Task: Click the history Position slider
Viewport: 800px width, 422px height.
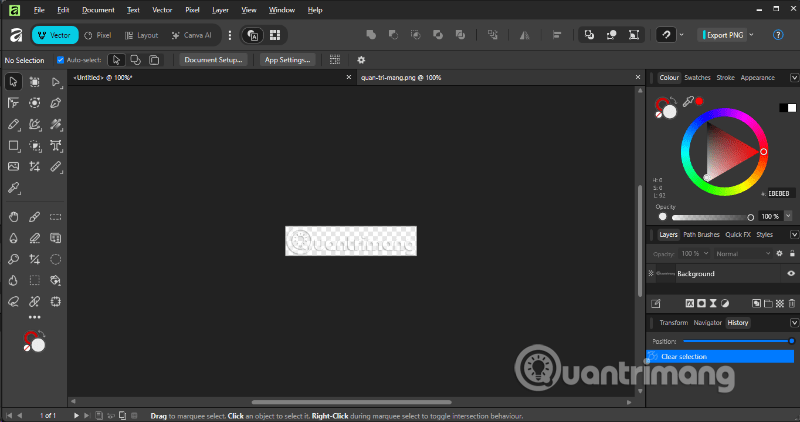Action: 738,341
